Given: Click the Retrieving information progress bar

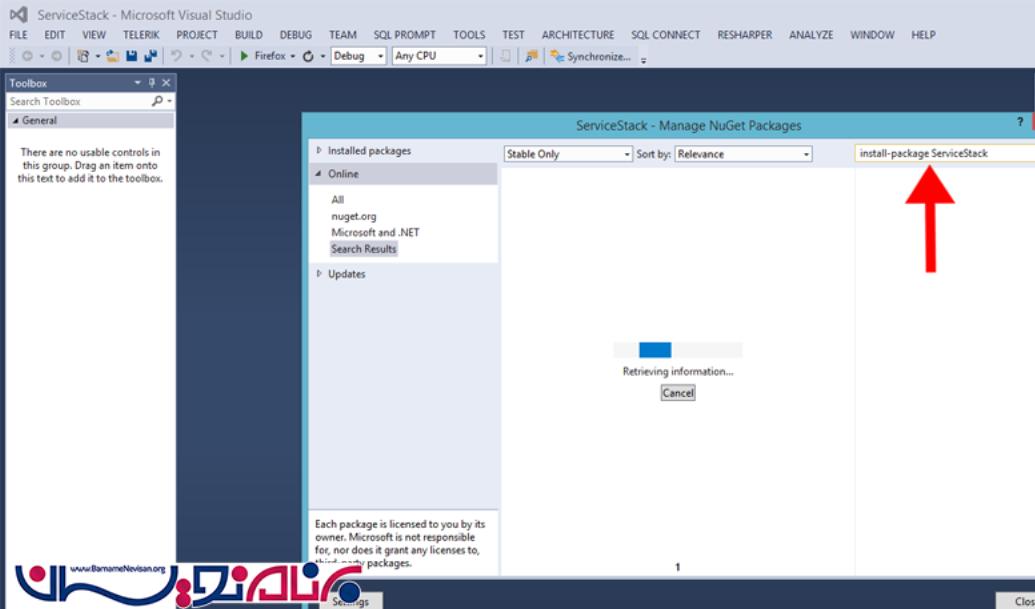Looking at the screenshot, I should 678,350.
